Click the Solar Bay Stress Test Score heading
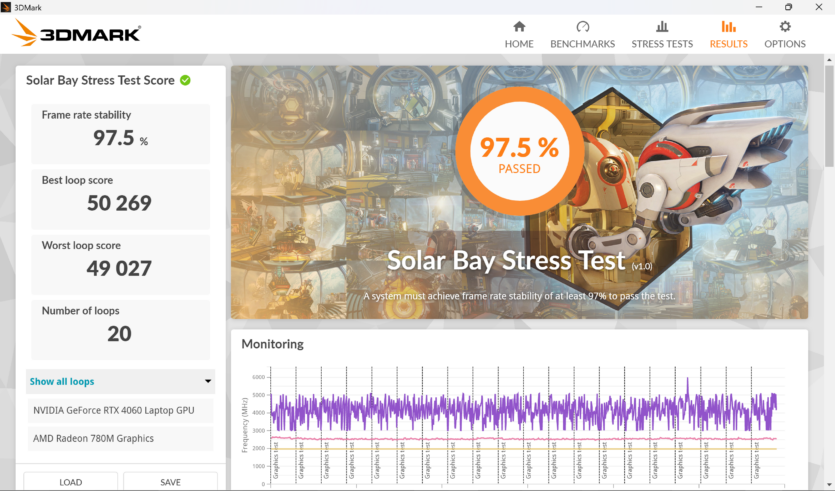The width and height of the screenshot is (835, 491). [x=100, y=80]
